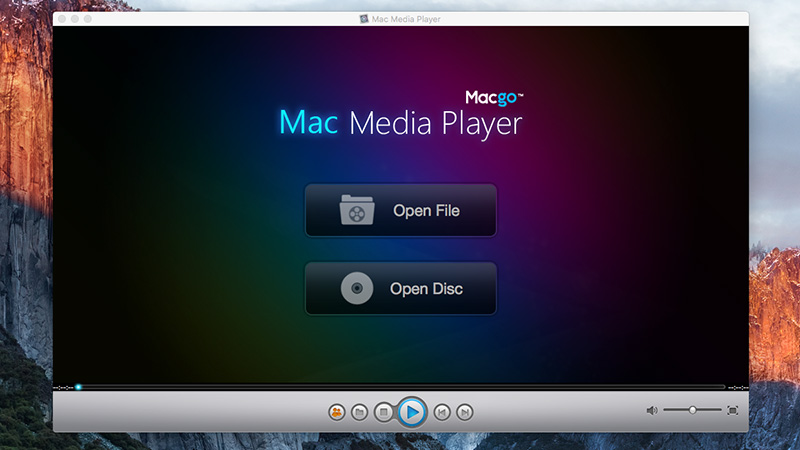The height and width of the screenshot is (450, 800).
Task: Skip to the next track
Action: 464,411
